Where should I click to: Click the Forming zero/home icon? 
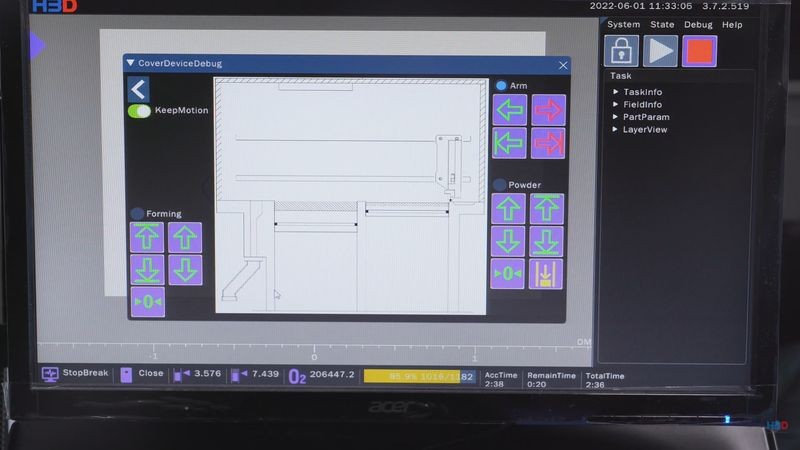[x=147, y=302]
